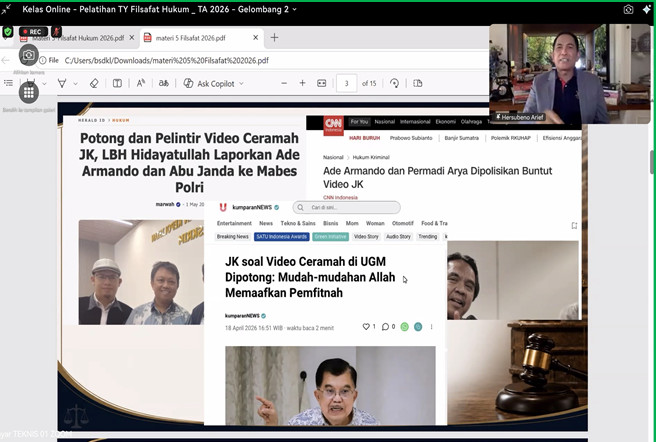Click the Translate icon in PDF toolbar
The width and height of the screenshot is (656, 442).
164,83
